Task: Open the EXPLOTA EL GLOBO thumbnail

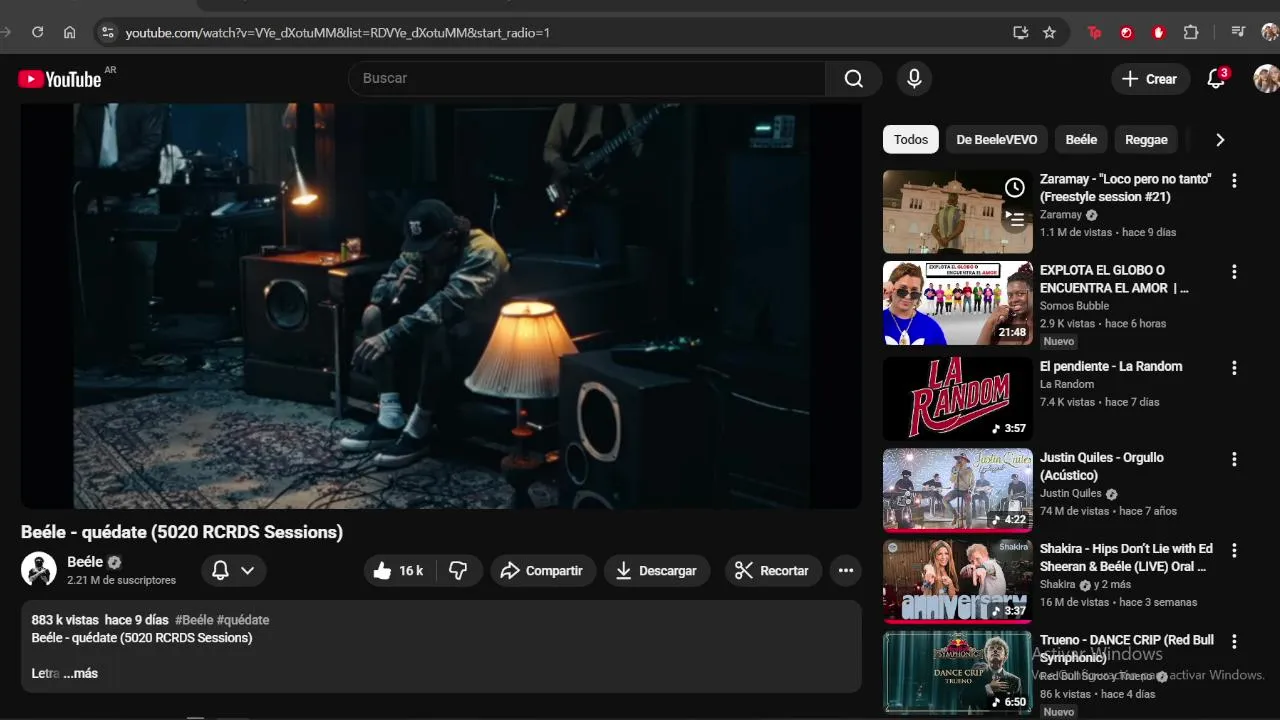Action: [958, 303]
